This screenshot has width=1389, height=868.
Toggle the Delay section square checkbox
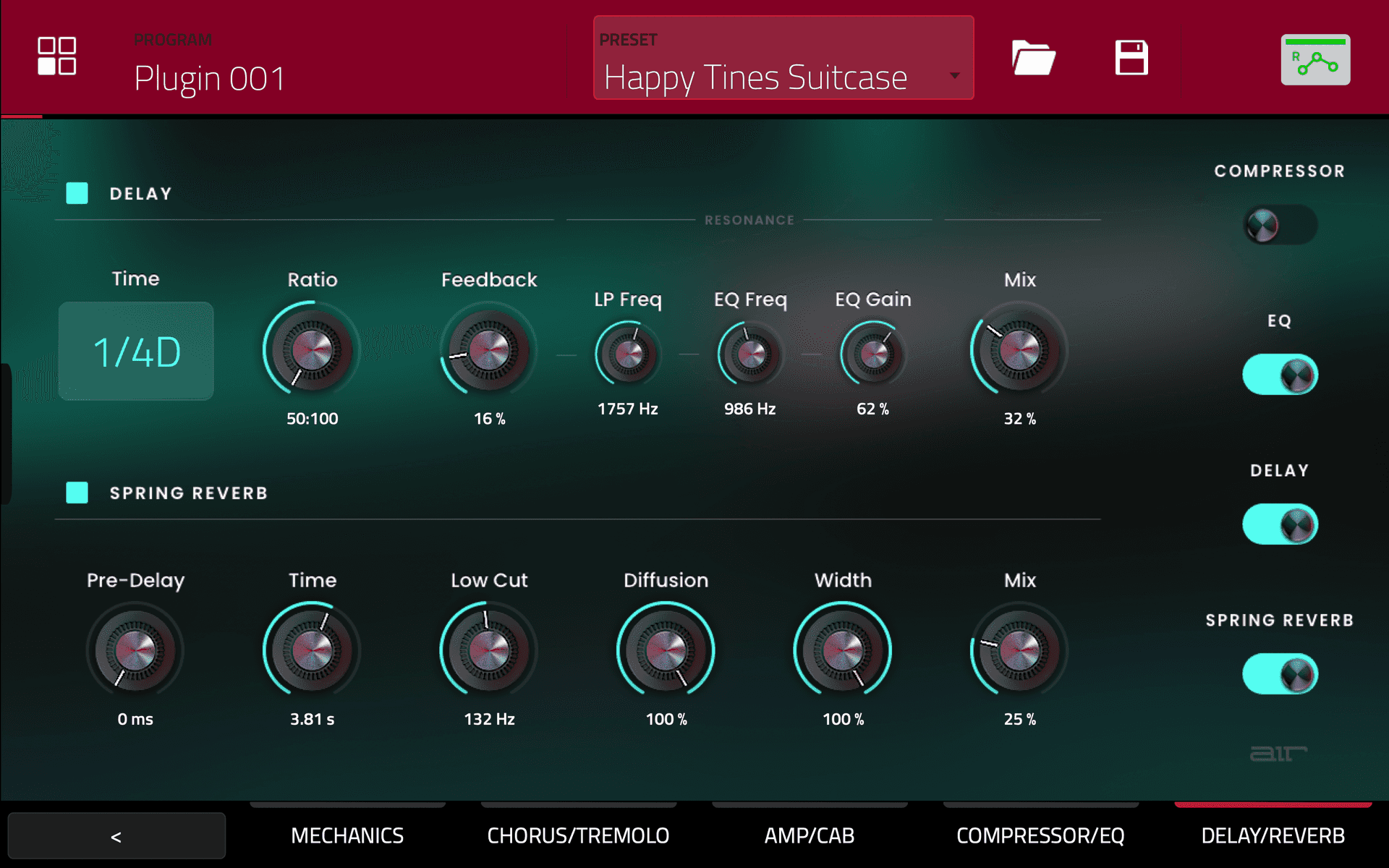point(77,193)
